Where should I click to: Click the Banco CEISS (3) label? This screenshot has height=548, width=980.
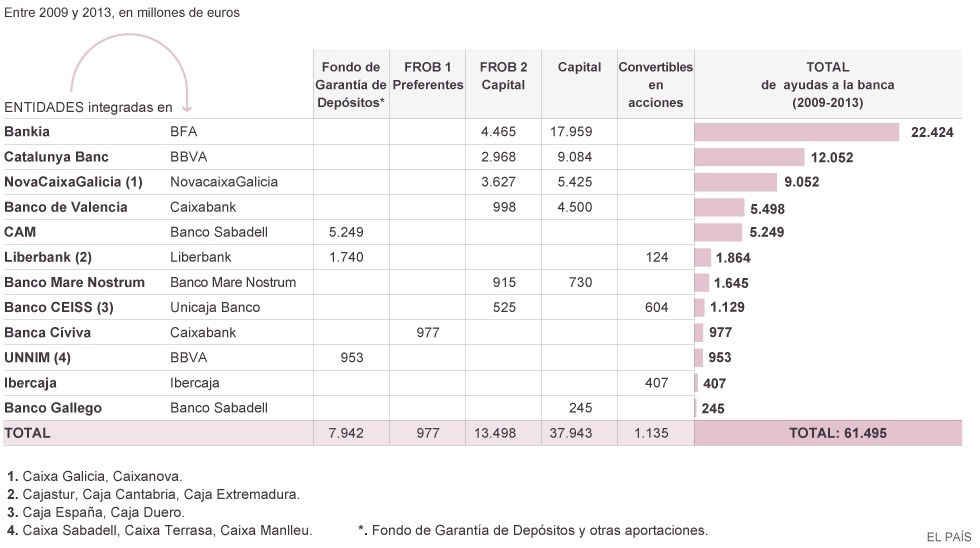click(59, 307)
